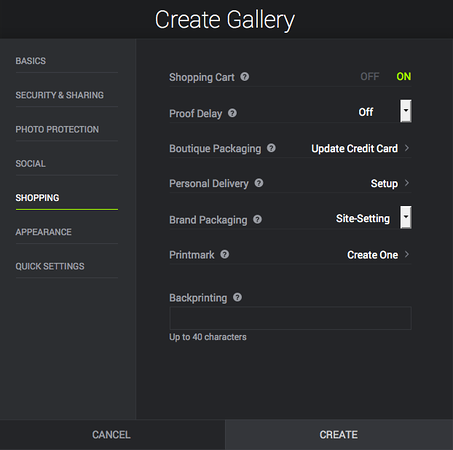This screenshot has width=453, height=450.
Task: Click the Proof Delay help icon
Action: click(x=232, y=113)
